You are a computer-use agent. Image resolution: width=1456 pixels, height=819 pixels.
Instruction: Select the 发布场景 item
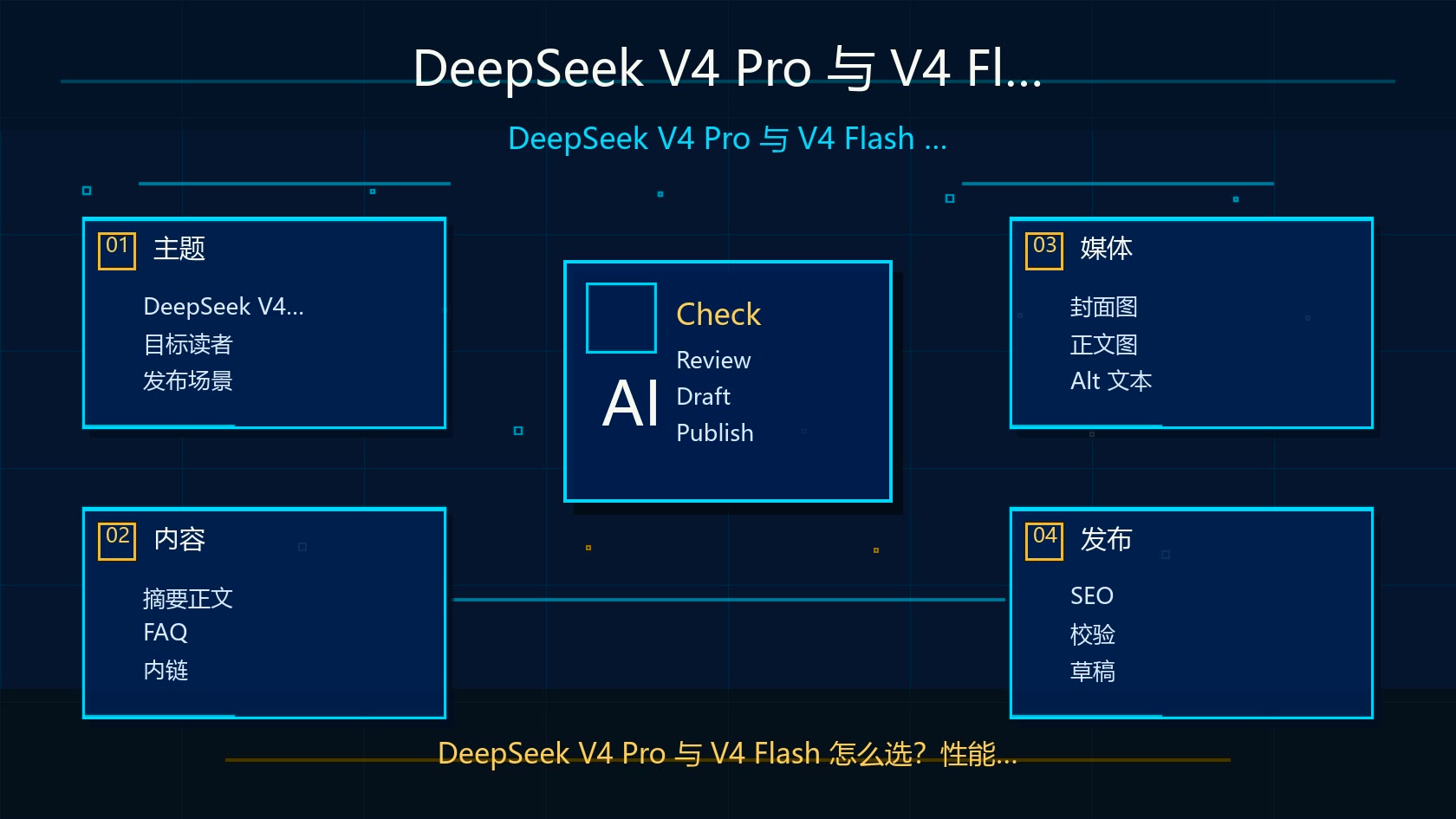188,380
